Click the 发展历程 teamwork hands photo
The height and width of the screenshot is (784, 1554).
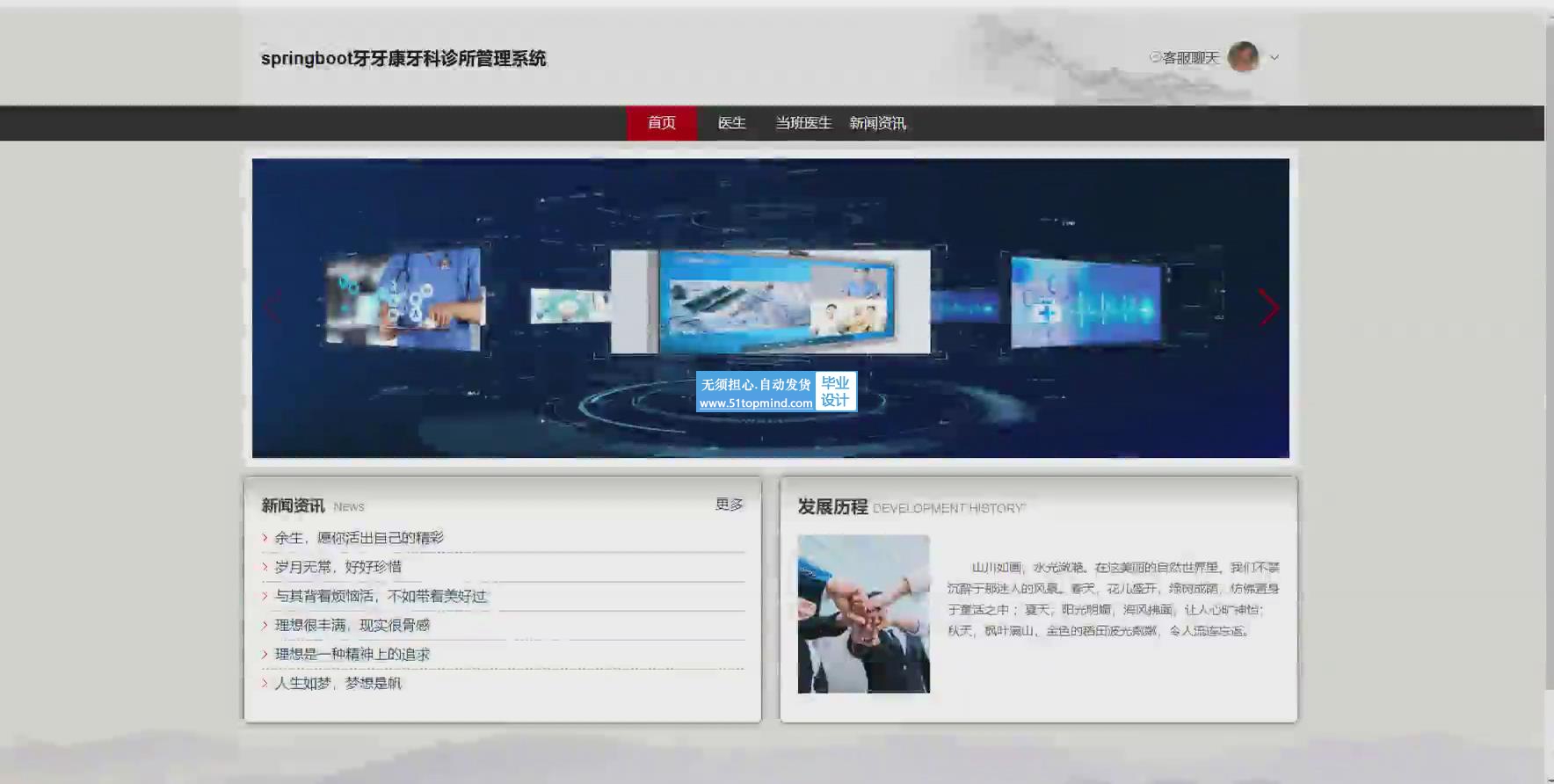pyautogui.click(x=863, y=613)
